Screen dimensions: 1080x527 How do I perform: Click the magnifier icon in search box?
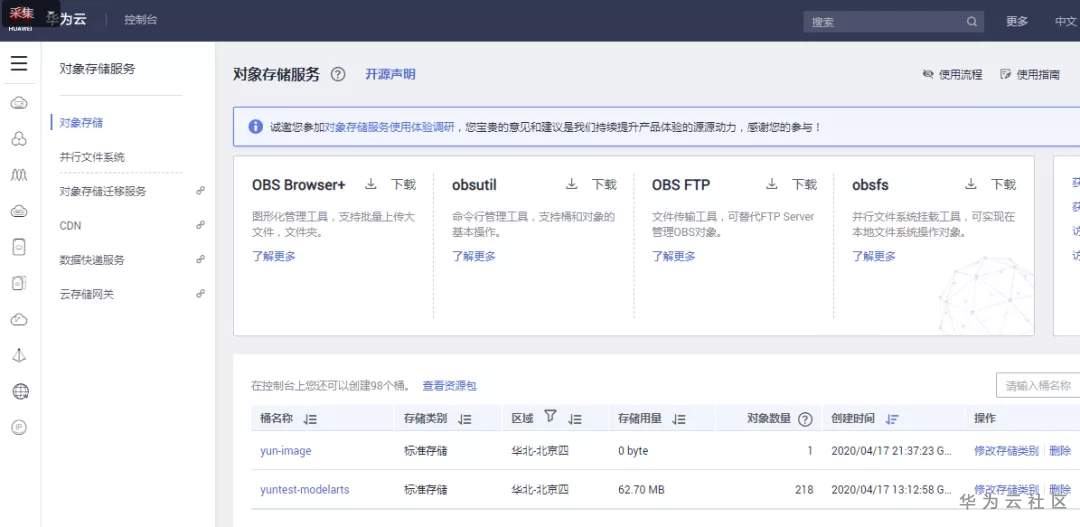[972, 21]
